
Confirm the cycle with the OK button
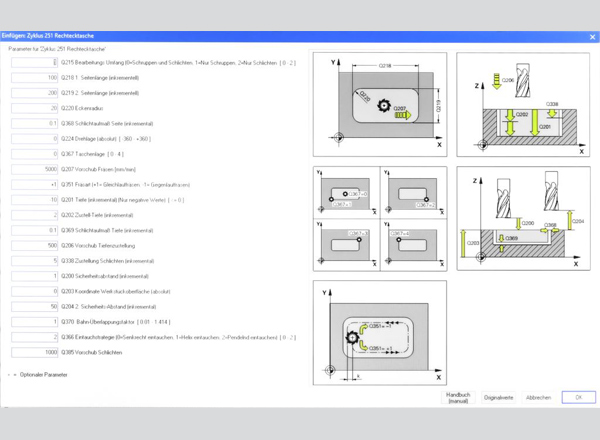tap(578, 397)
